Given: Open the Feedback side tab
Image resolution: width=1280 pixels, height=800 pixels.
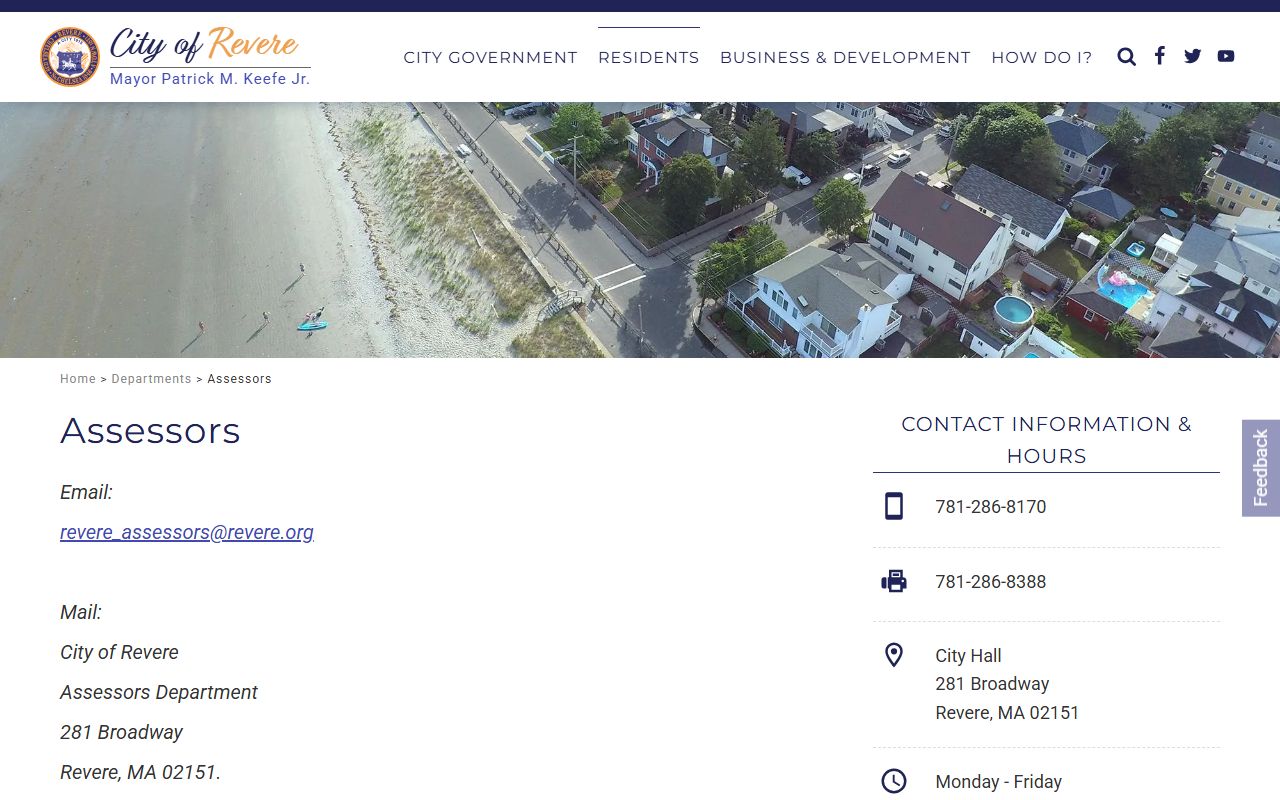Looking at the screenshot, I should click(1261, 468).
